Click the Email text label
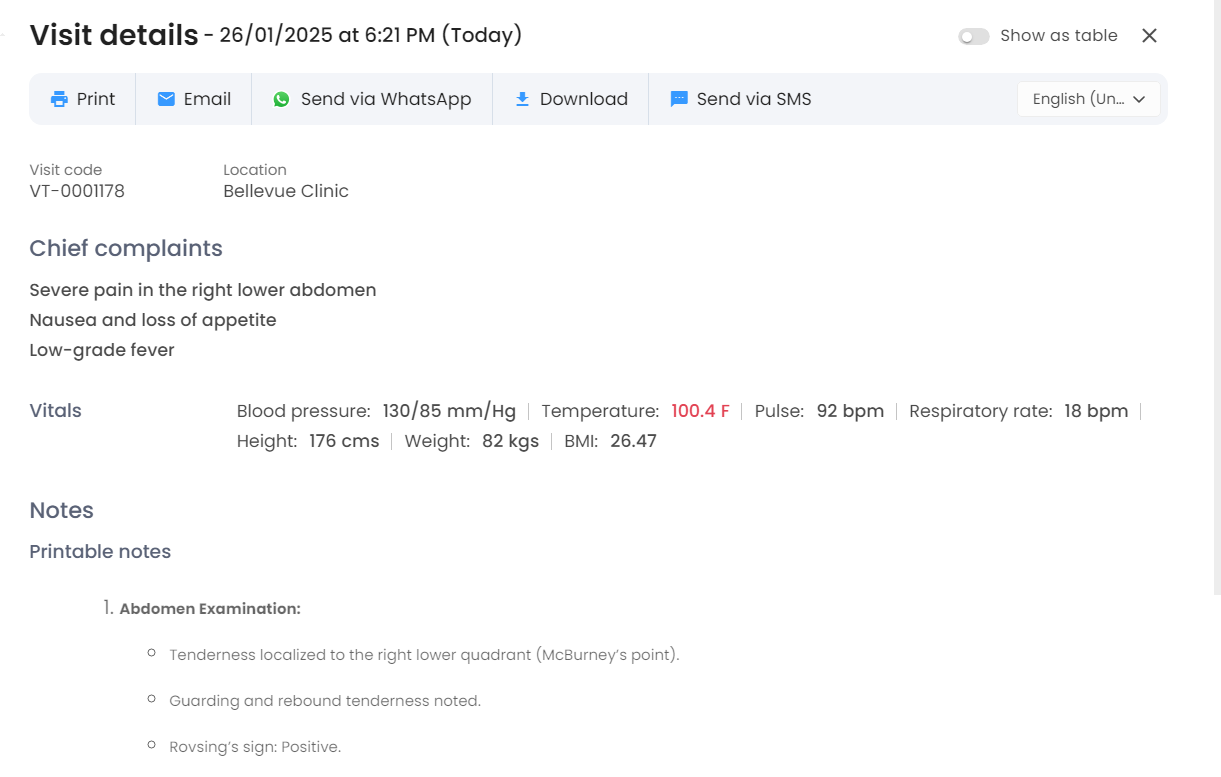The image size is (1221, 777). (207, 99)
